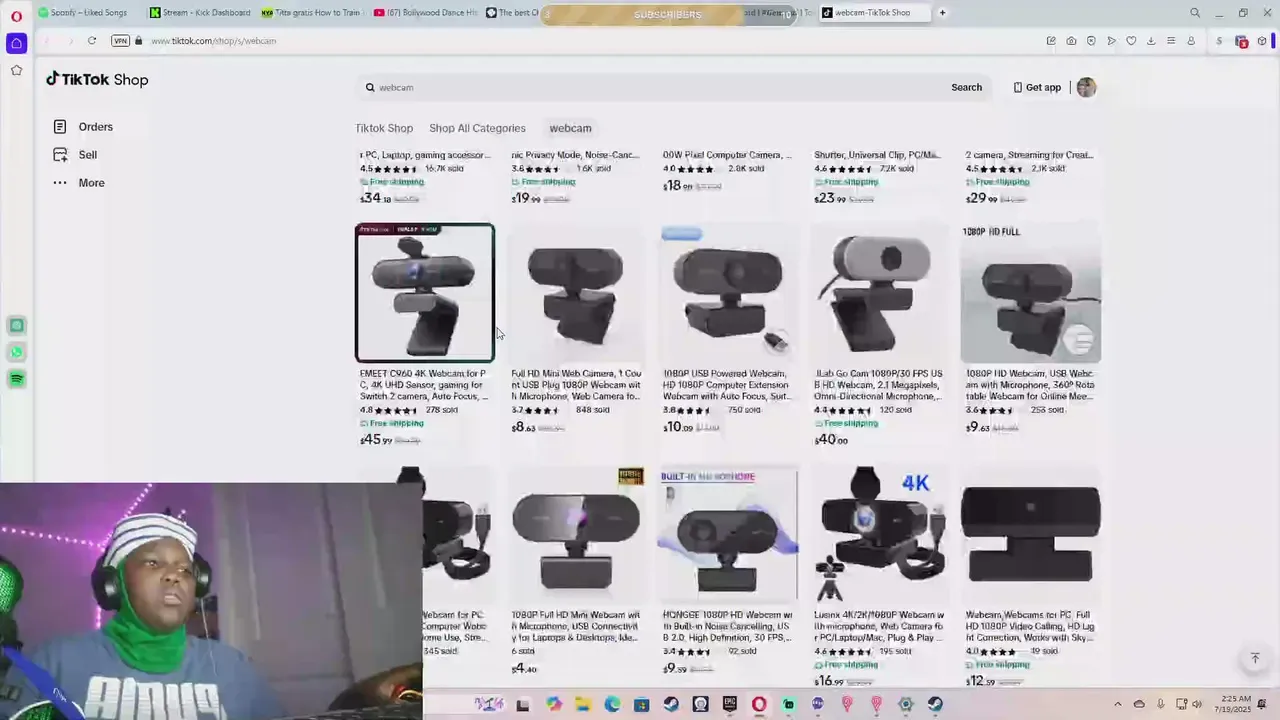Open the profile avatar menu
1280x720 pixels.
1086,87
